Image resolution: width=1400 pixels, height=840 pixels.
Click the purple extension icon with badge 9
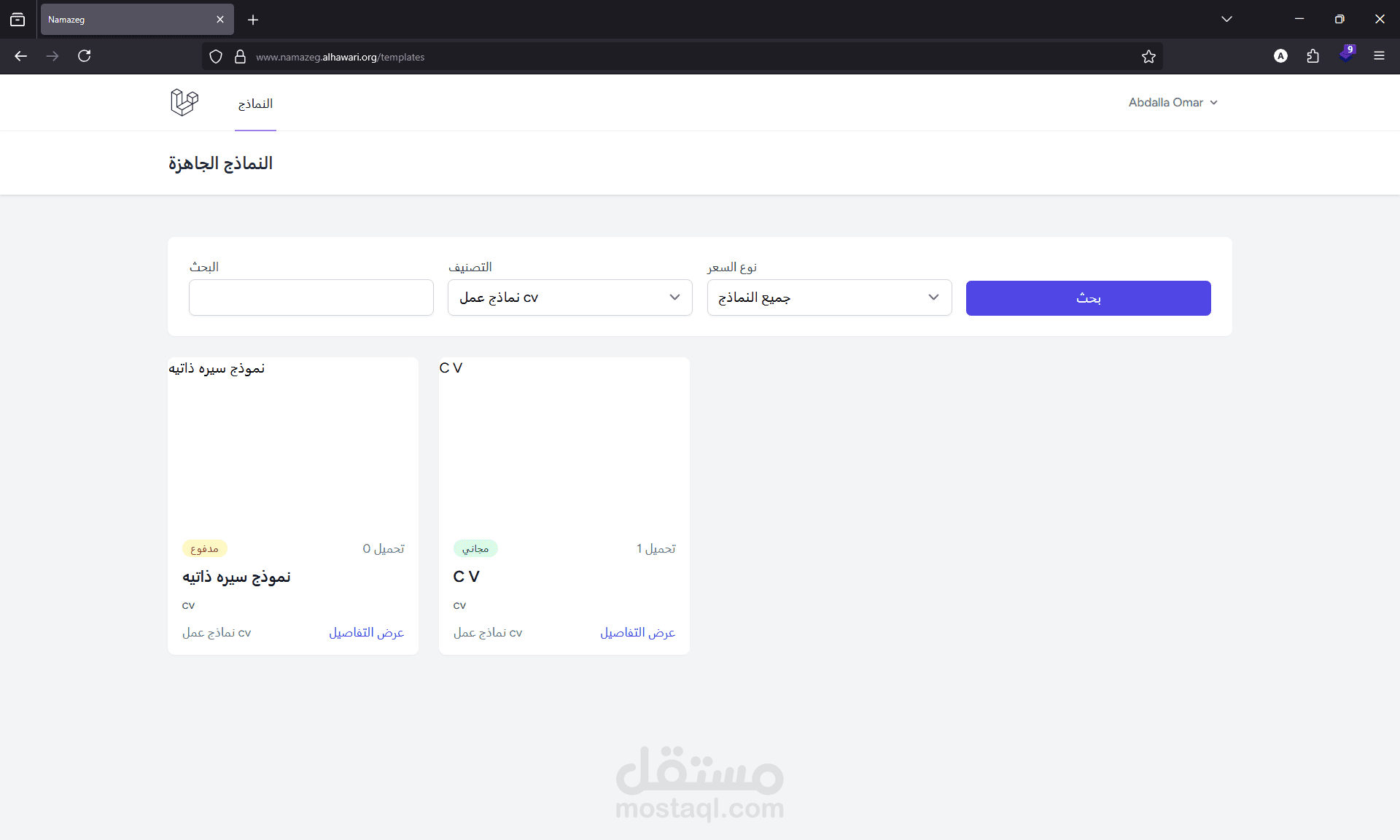point(1346,55)
